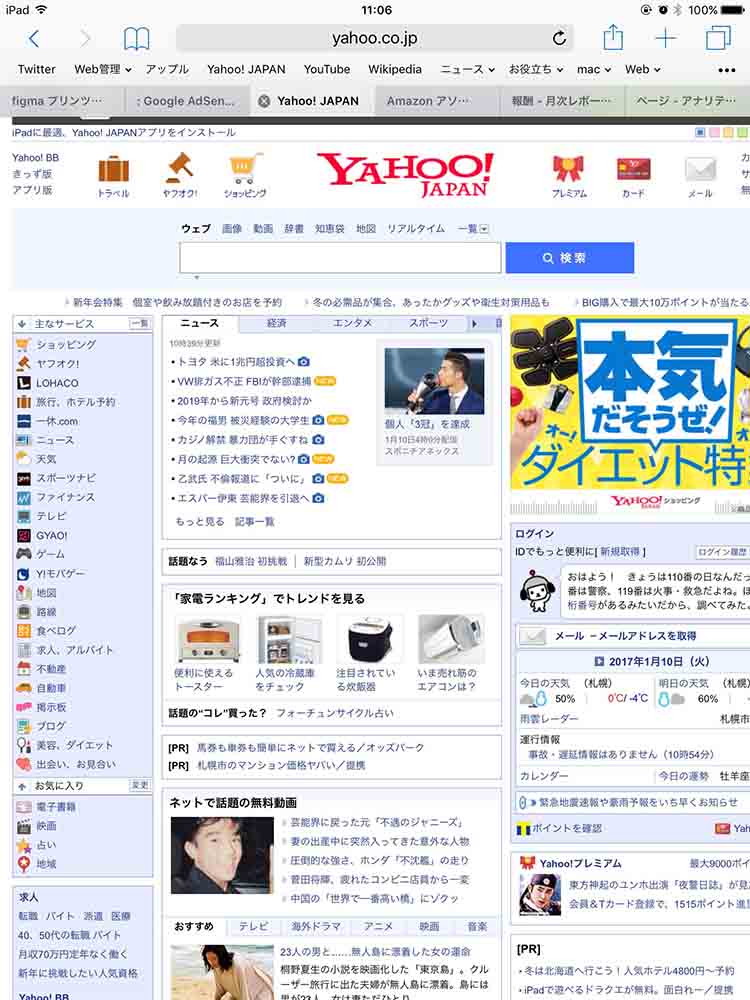Click 変更 button beside お気に入り
The height and width of the screenshot is (1000, 750).
pos(140,786)
